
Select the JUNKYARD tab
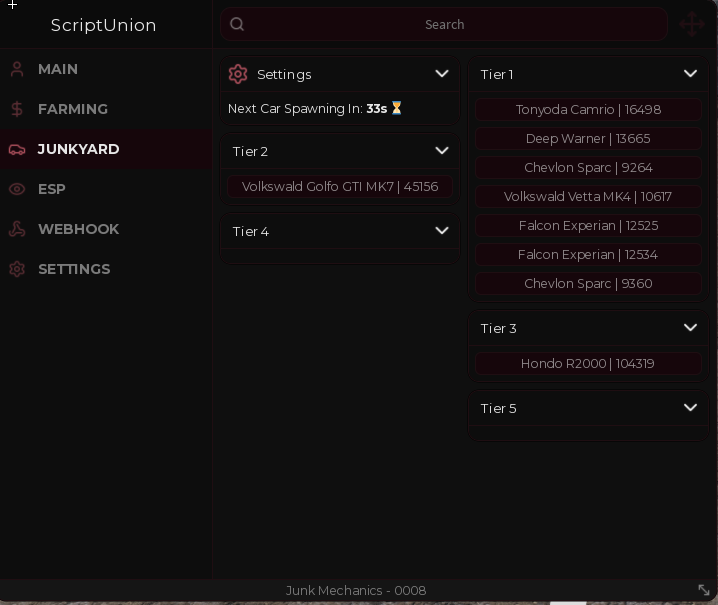(x=106, y=149)
